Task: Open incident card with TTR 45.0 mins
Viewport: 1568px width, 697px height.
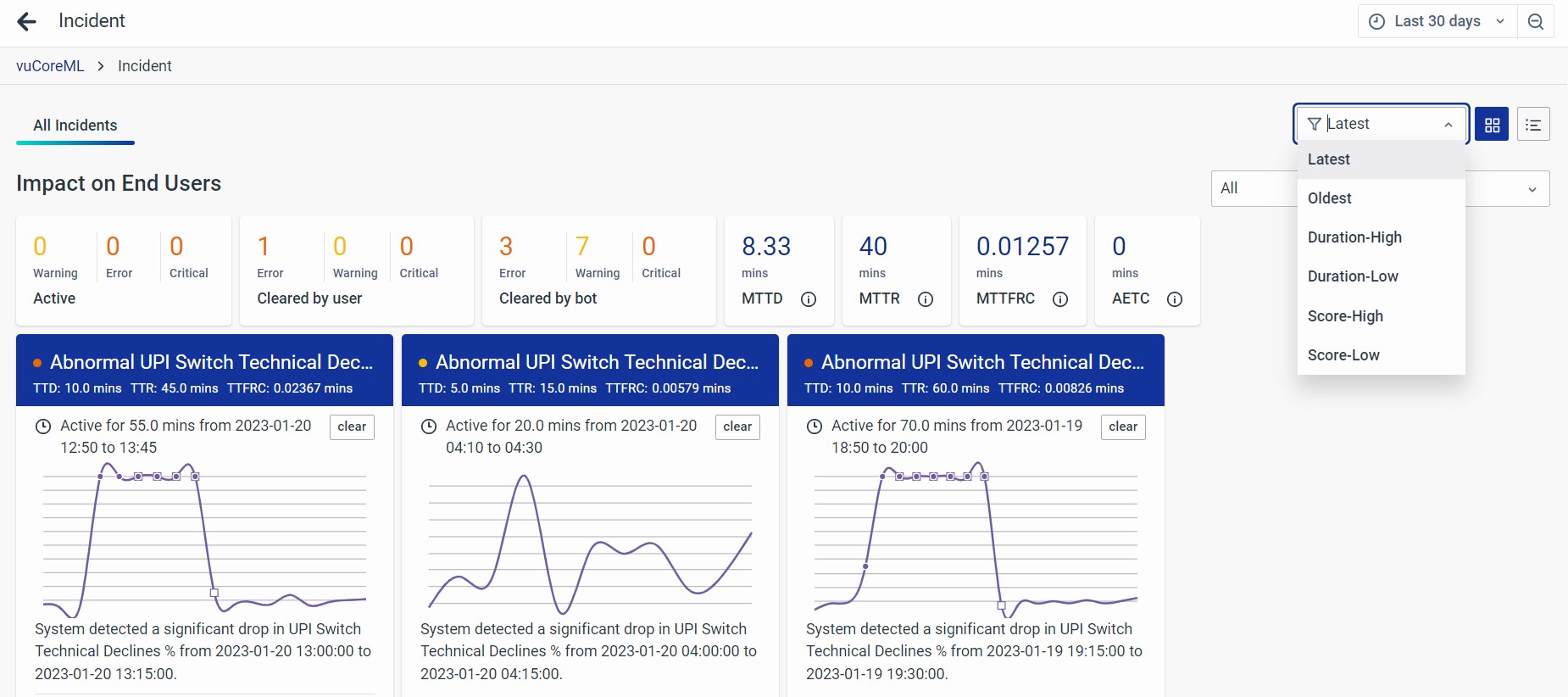Action: [x=204, y=371]
